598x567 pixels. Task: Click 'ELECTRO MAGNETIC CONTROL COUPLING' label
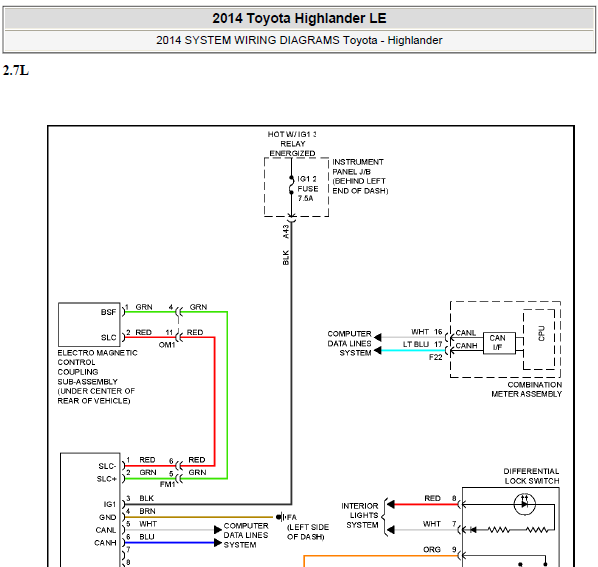(97, 376)
